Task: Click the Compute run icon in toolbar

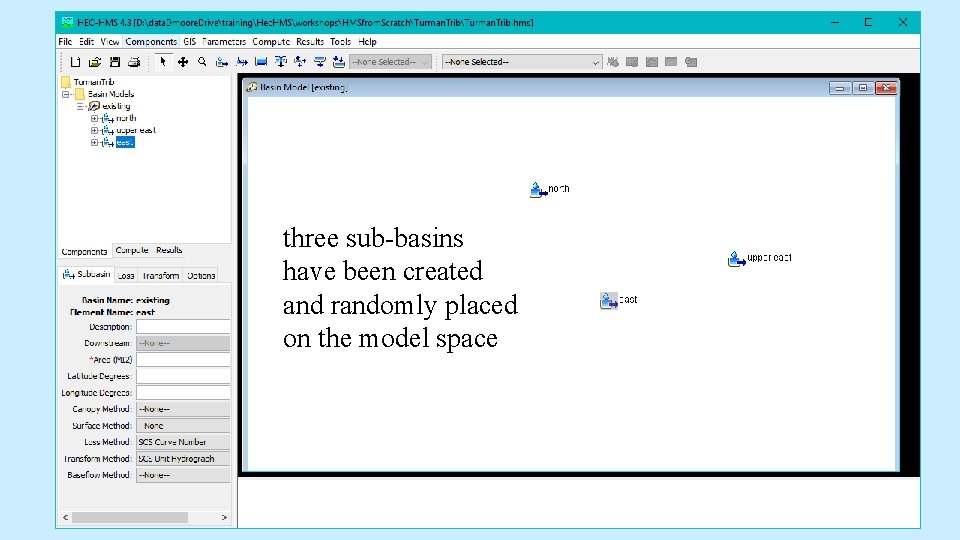Action: pyautogui.click(x=613, y=62)
